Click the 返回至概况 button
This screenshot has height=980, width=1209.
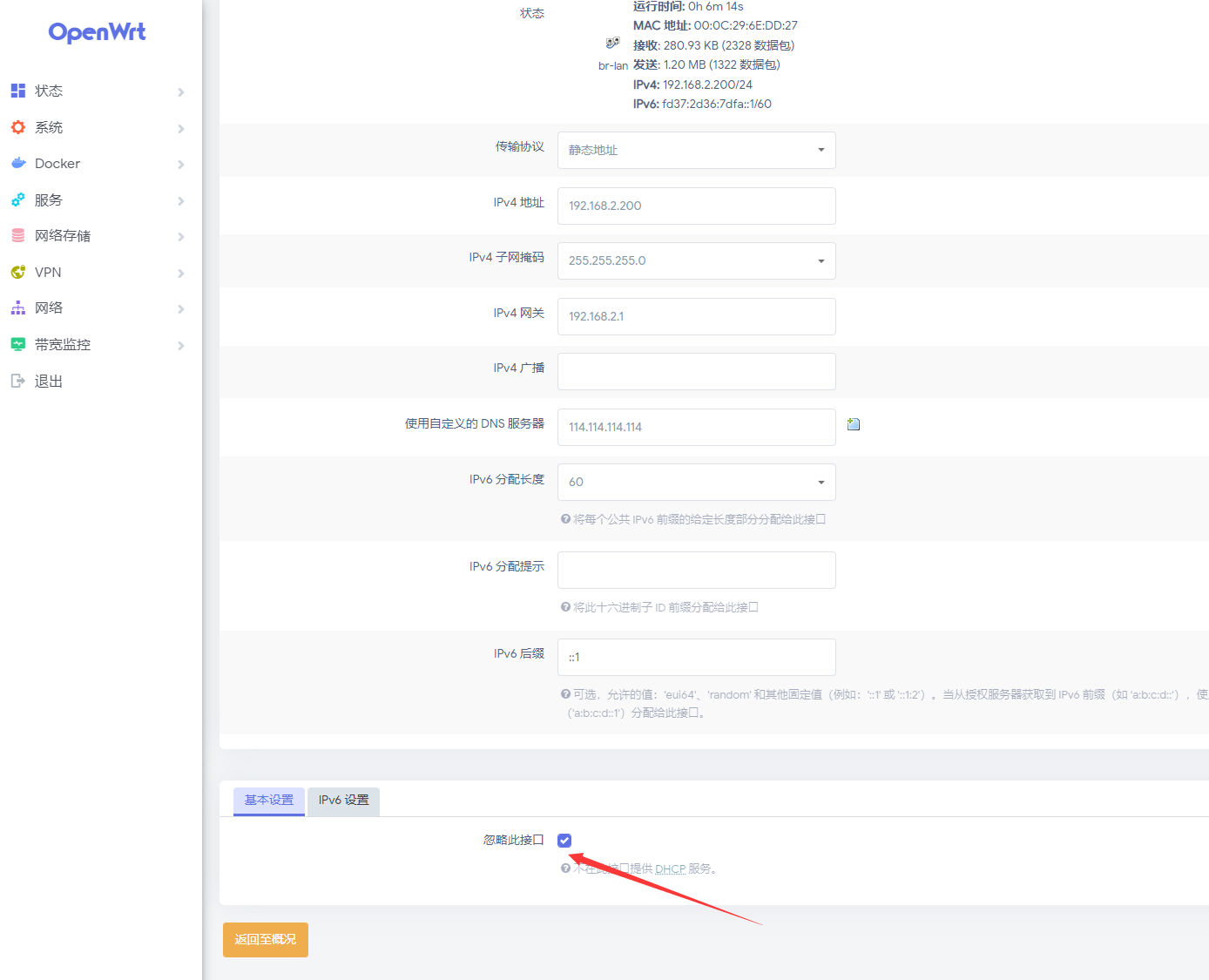point(266,940)
